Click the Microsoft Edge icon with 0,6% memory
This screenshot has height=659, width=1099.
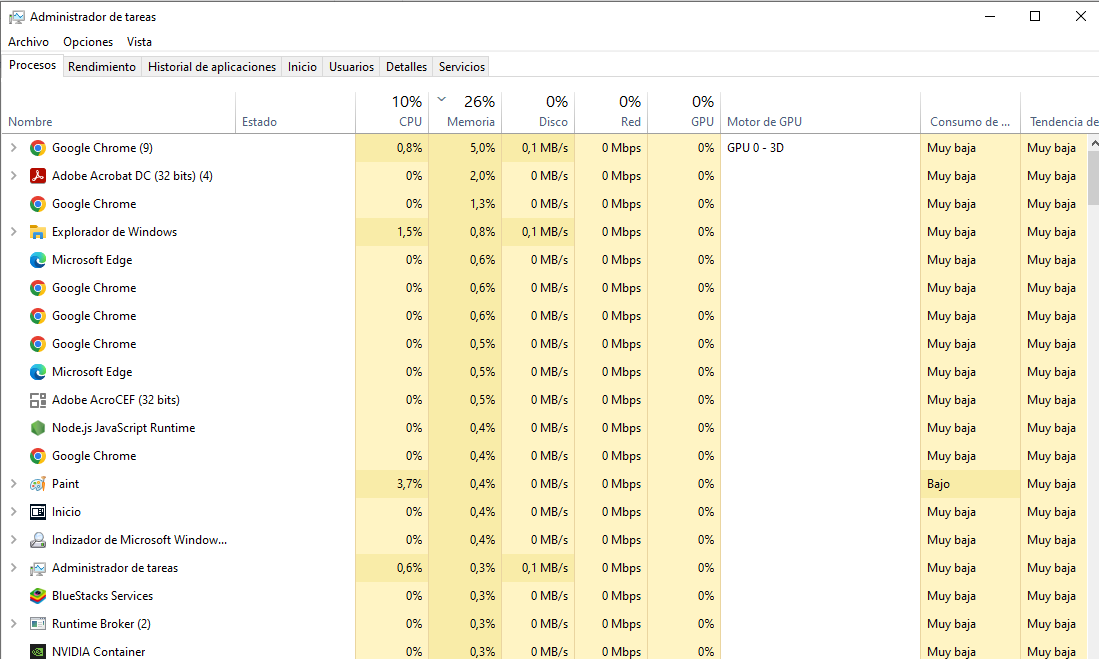coord(38,260)
